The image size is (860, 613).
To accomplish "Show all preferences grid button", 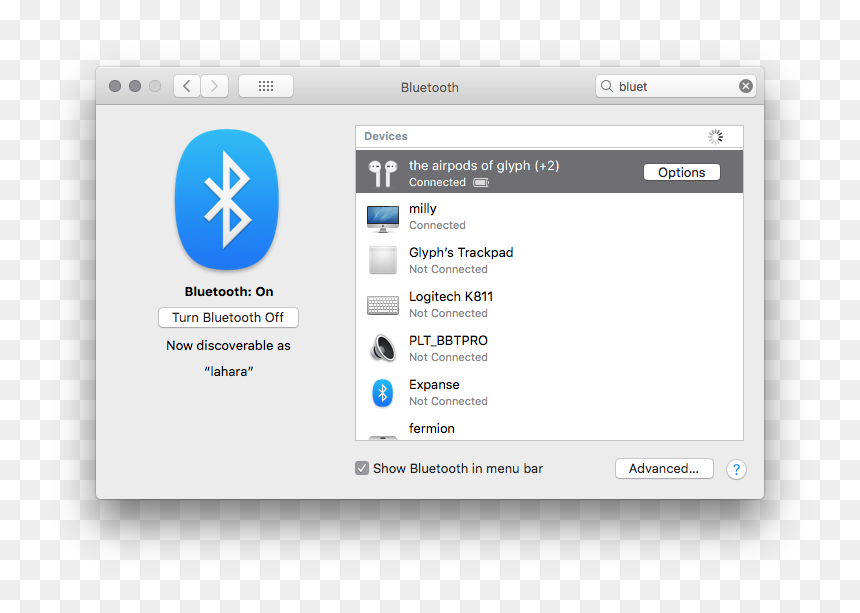I will (266, 87).
